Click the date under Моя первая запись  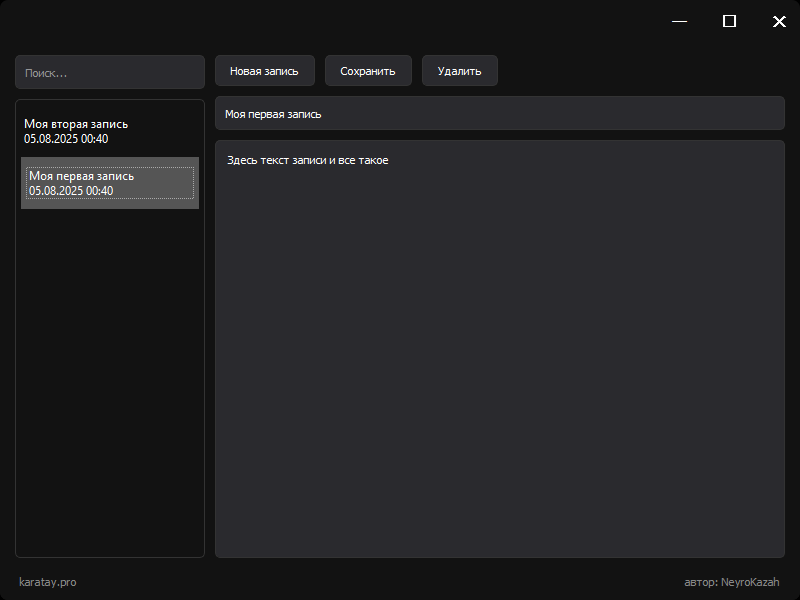coord(71,191)
